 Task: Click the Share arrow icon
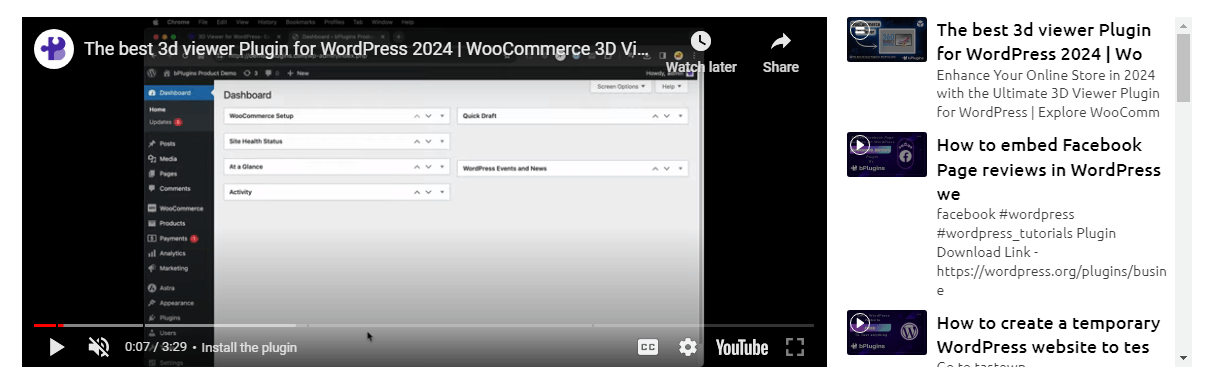781,42
